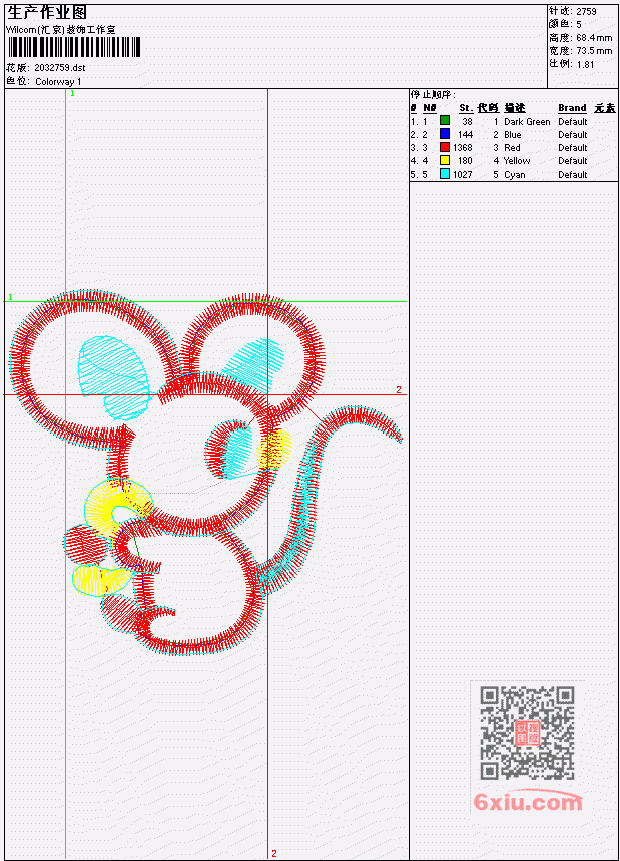Click the Cyan color swatch
The width and height of the screenshot is (620, 861).
point(445,174)
